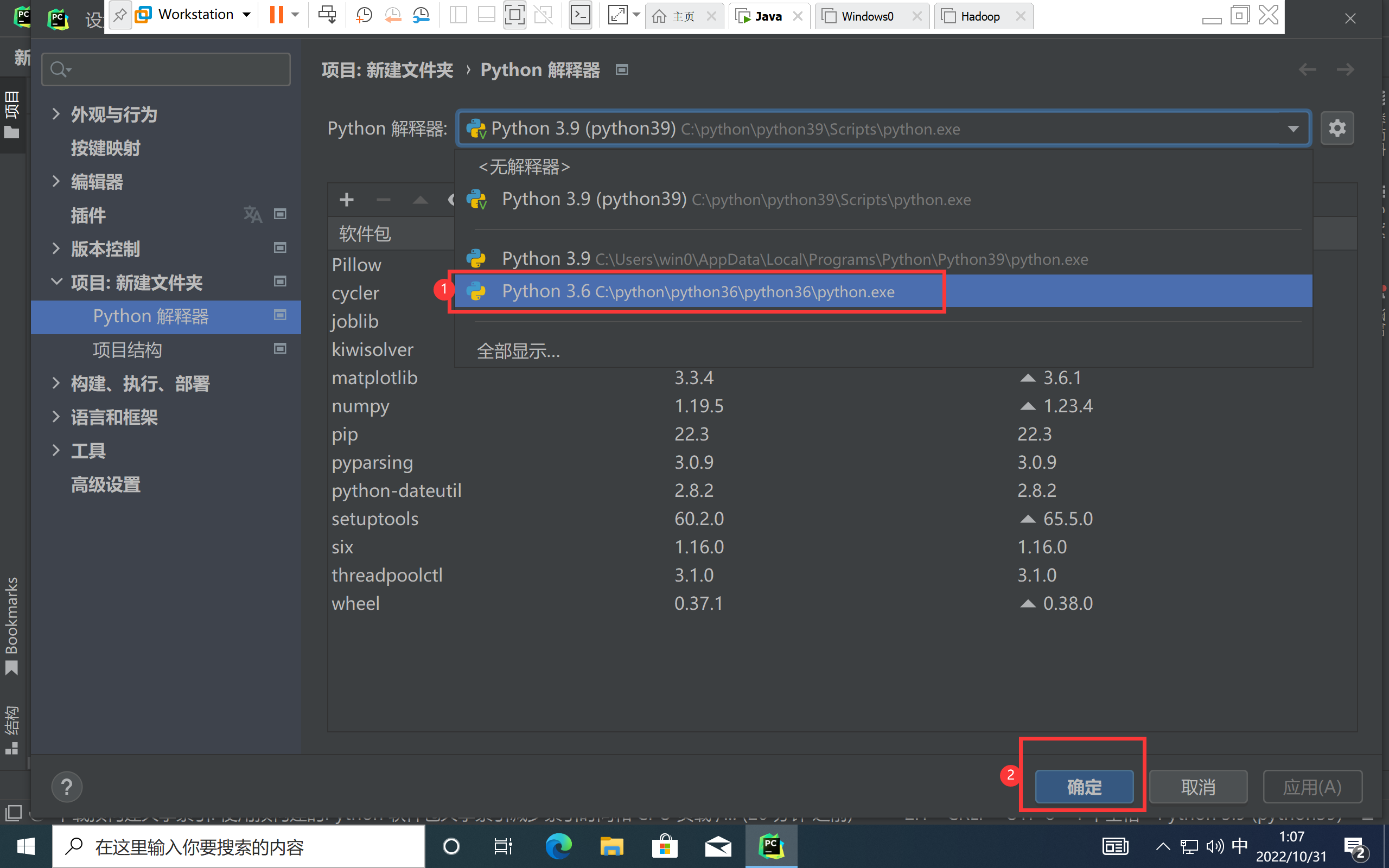The width and height of the screenshot is (1389, 868).
Task: Open Microsoft Edge from the taskbar
Action: click(558, 846)
